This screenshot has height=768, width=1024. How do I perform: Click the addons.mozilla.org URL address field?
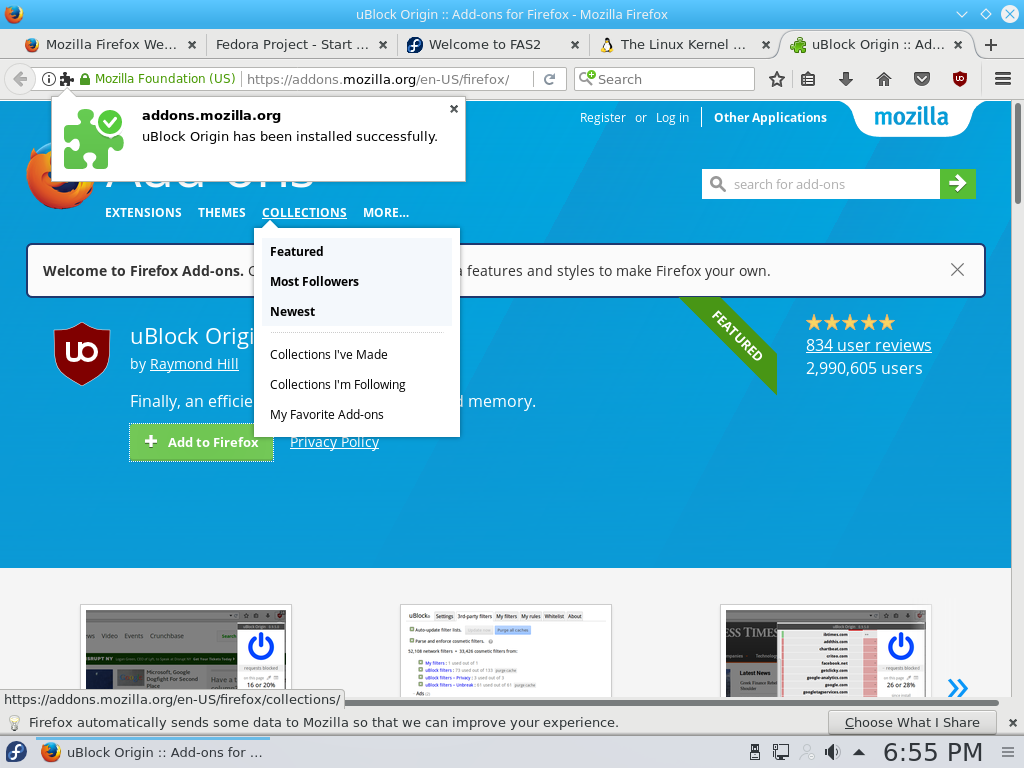388,79
